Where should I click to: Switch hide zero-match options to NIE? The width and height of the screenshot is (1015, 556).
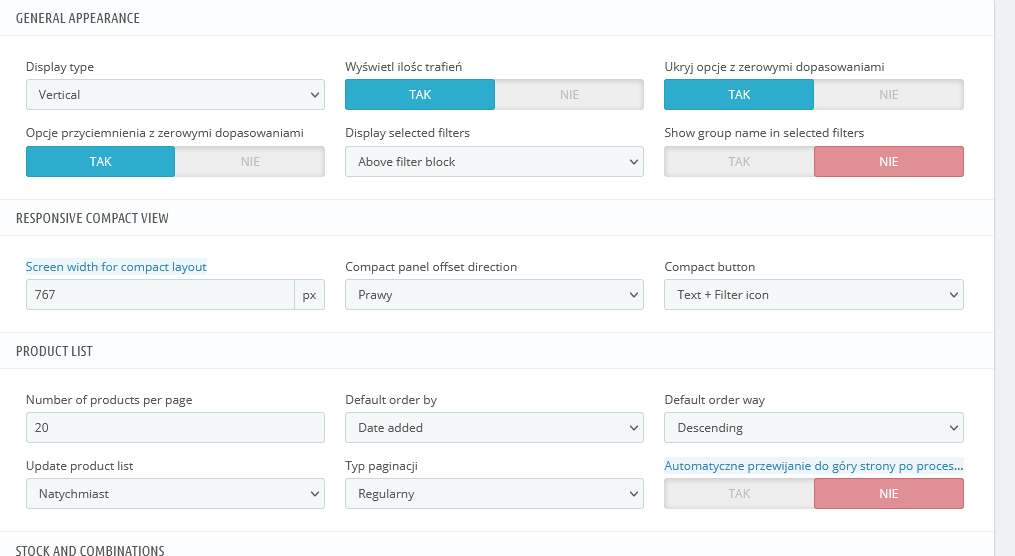pyautogui.click(x=888, y=95)
